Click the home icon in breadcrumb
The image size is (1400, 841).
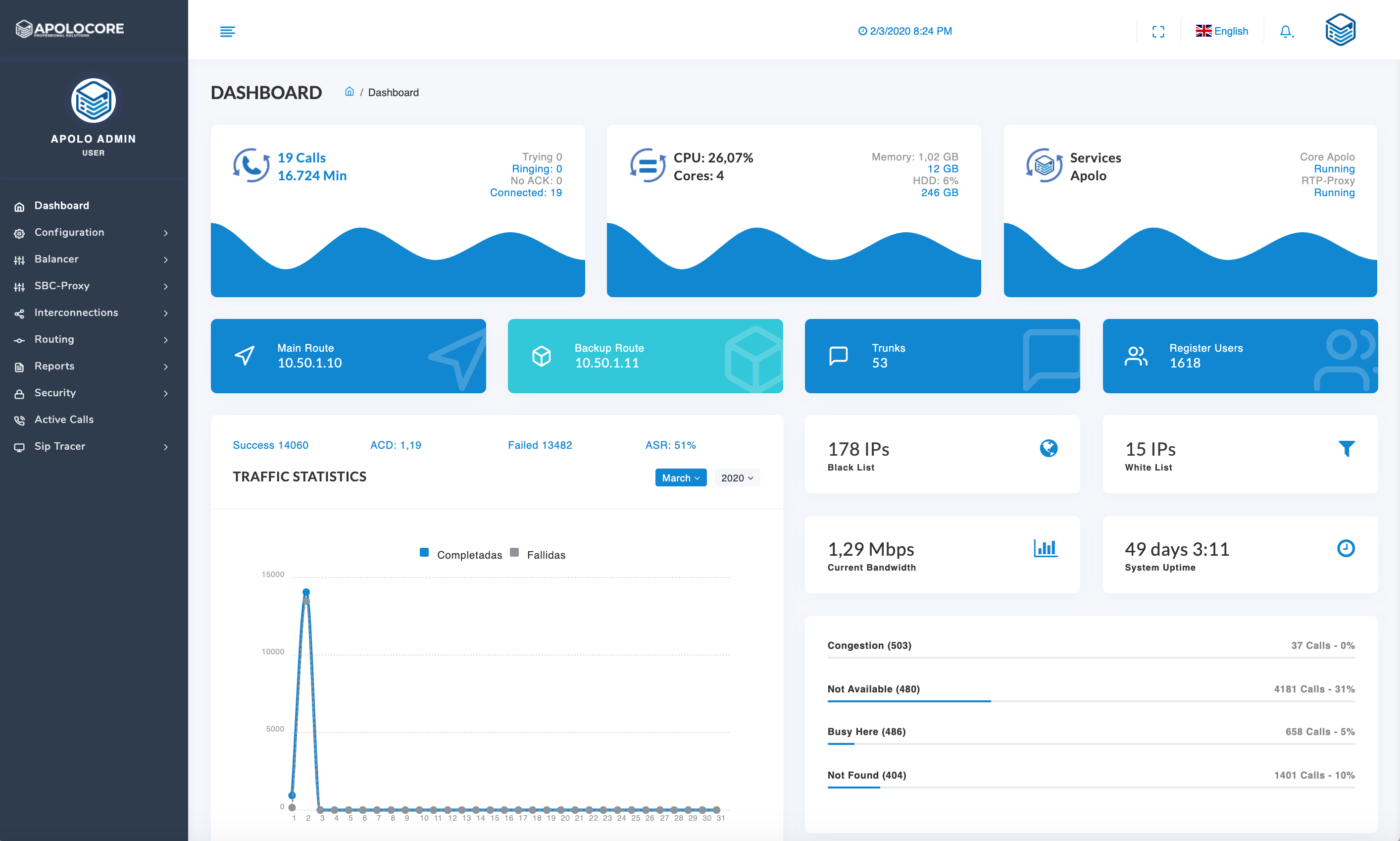[350, 92]
